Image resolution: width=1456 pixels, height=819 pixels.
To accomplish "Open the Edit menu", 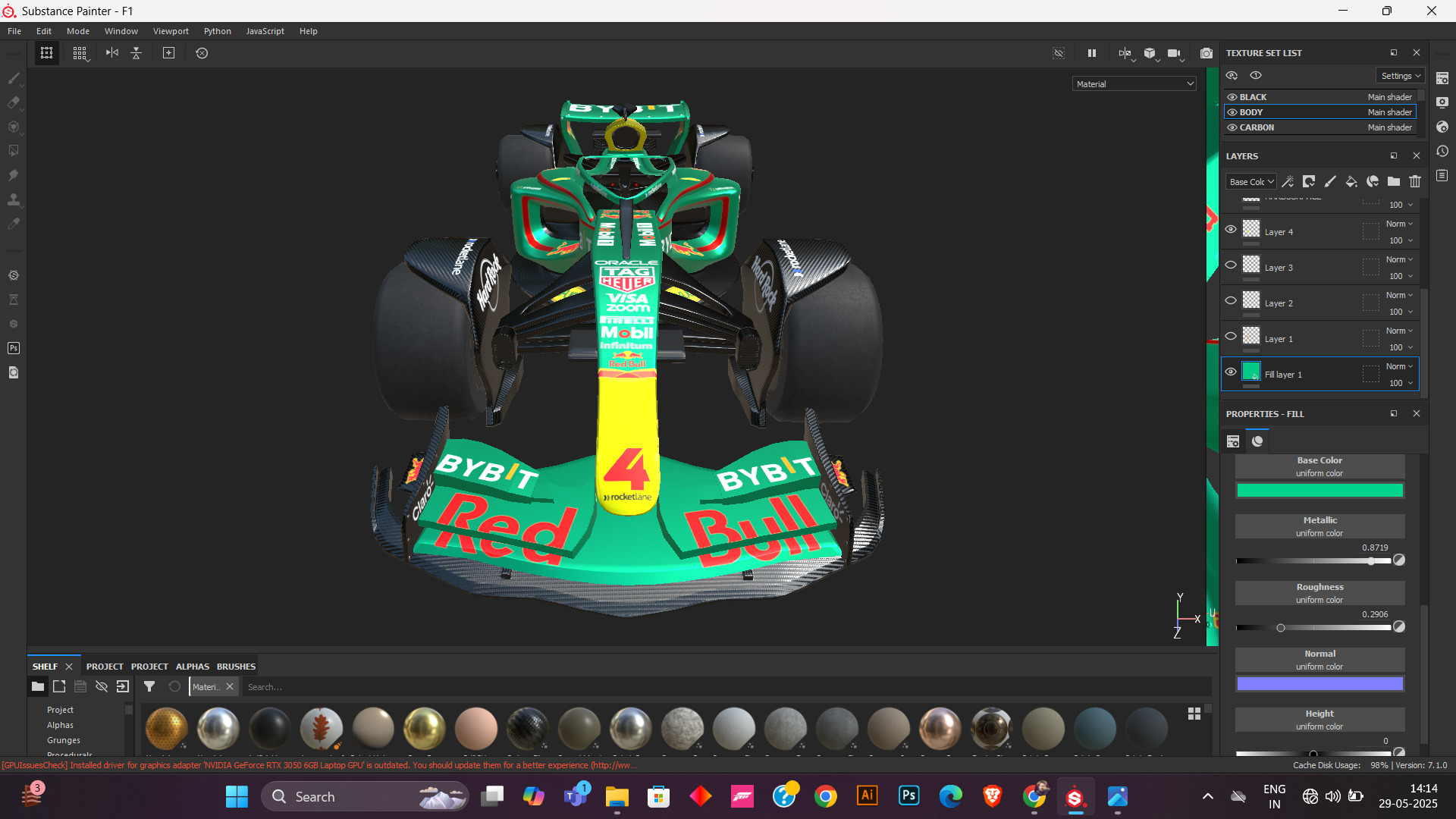I will pyautogui.click(x=44, y=31).
